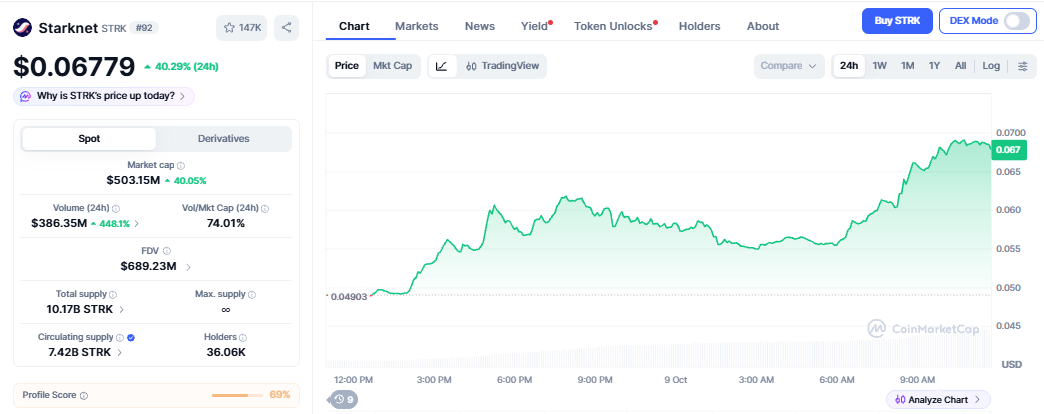Select the Spot segment

click(89, 138)
